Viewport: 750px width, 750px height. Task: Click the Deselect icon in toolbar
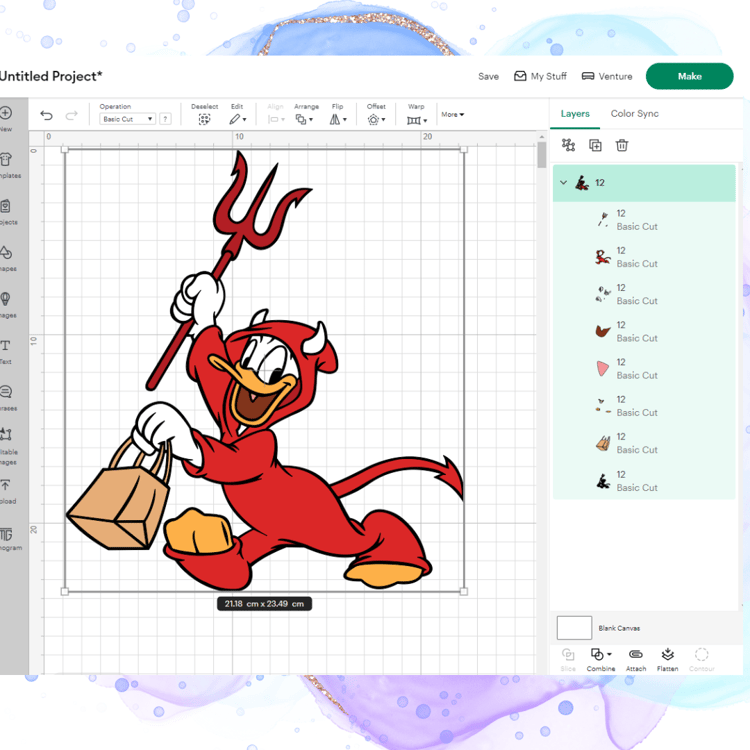[x=204, y=119]
